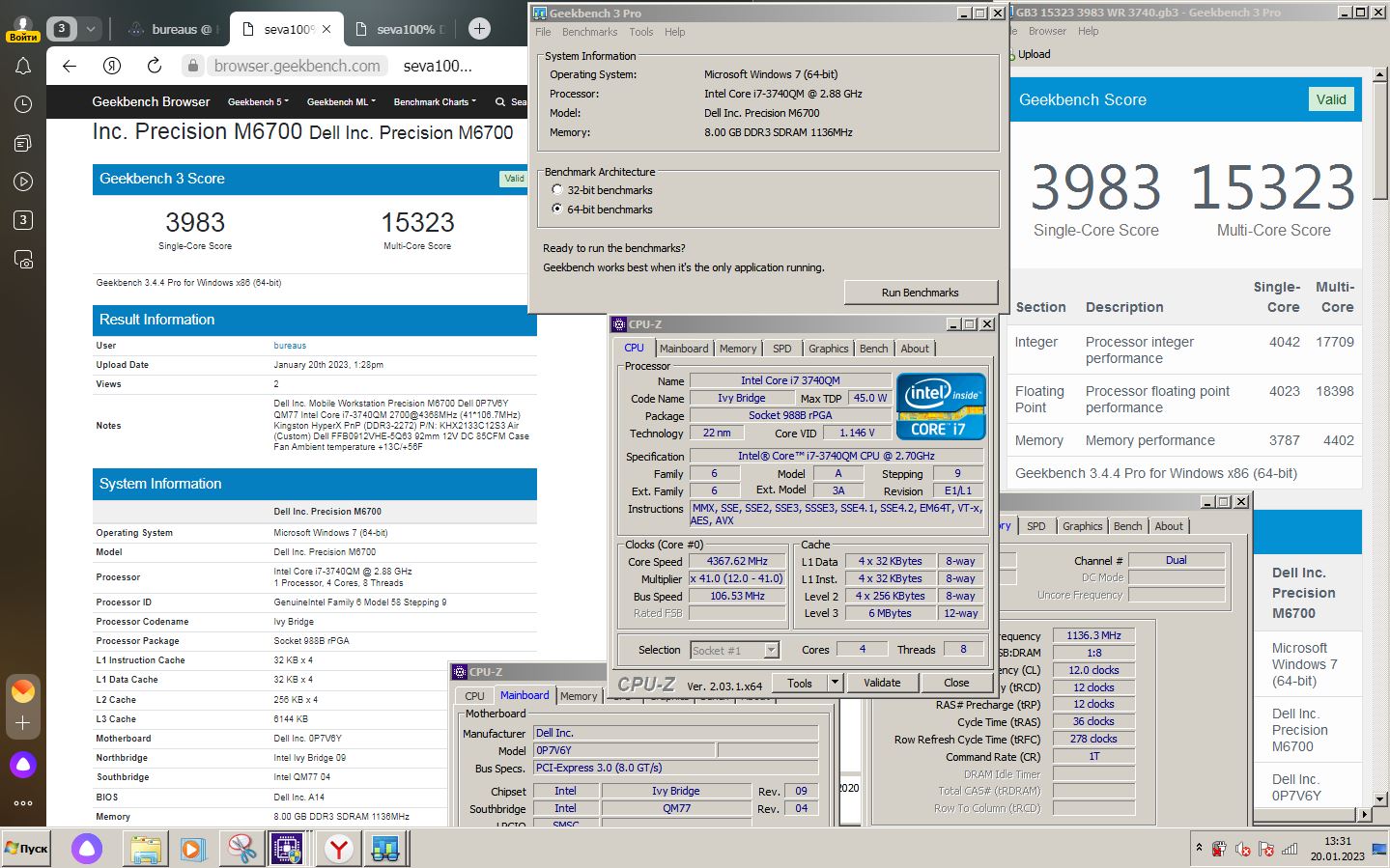Open the bureaus user link
Screen dimensions: 1390x868
(x=290, y=346)
